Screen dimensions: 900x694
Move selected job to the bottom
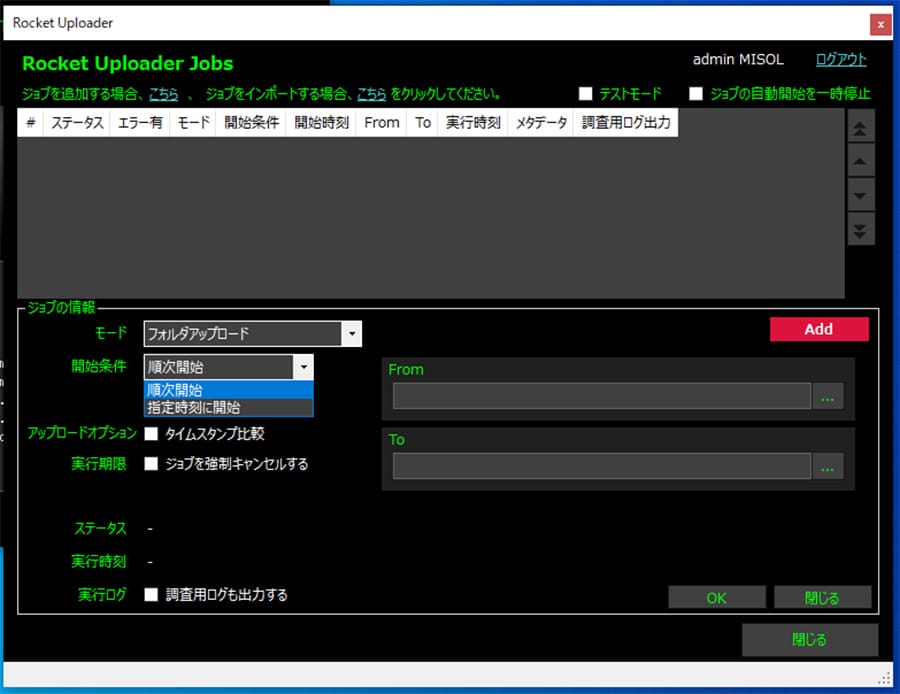click(x=860, y=230)
